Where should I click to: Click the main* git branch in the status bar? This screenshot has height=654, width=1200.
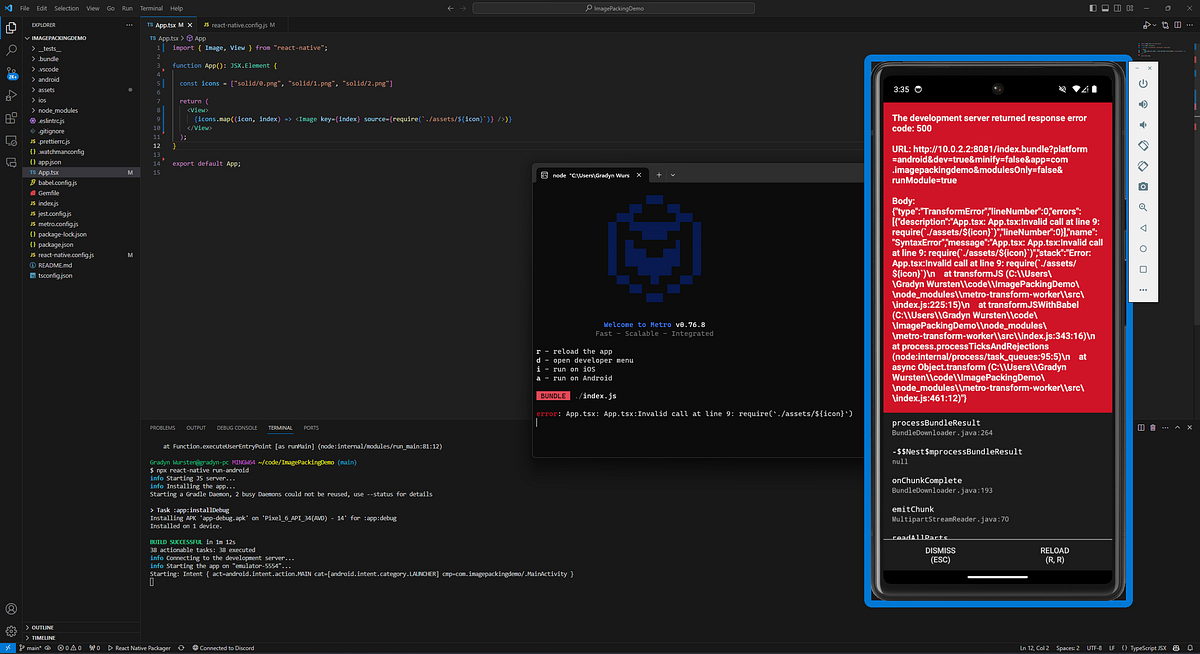point(33,647)
